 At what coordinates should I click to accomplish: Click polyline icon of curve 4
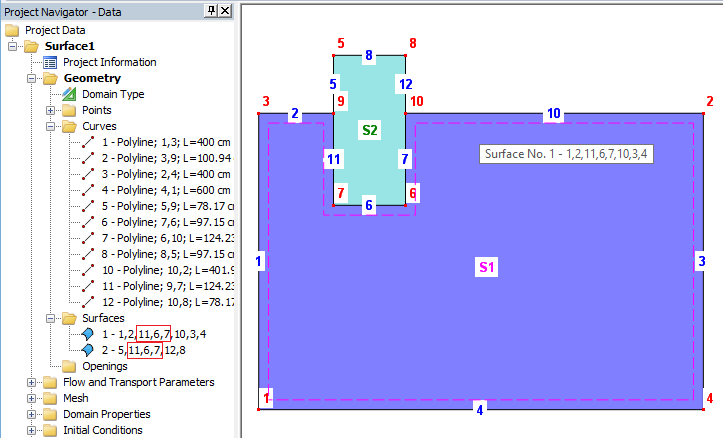click(88, 190)
